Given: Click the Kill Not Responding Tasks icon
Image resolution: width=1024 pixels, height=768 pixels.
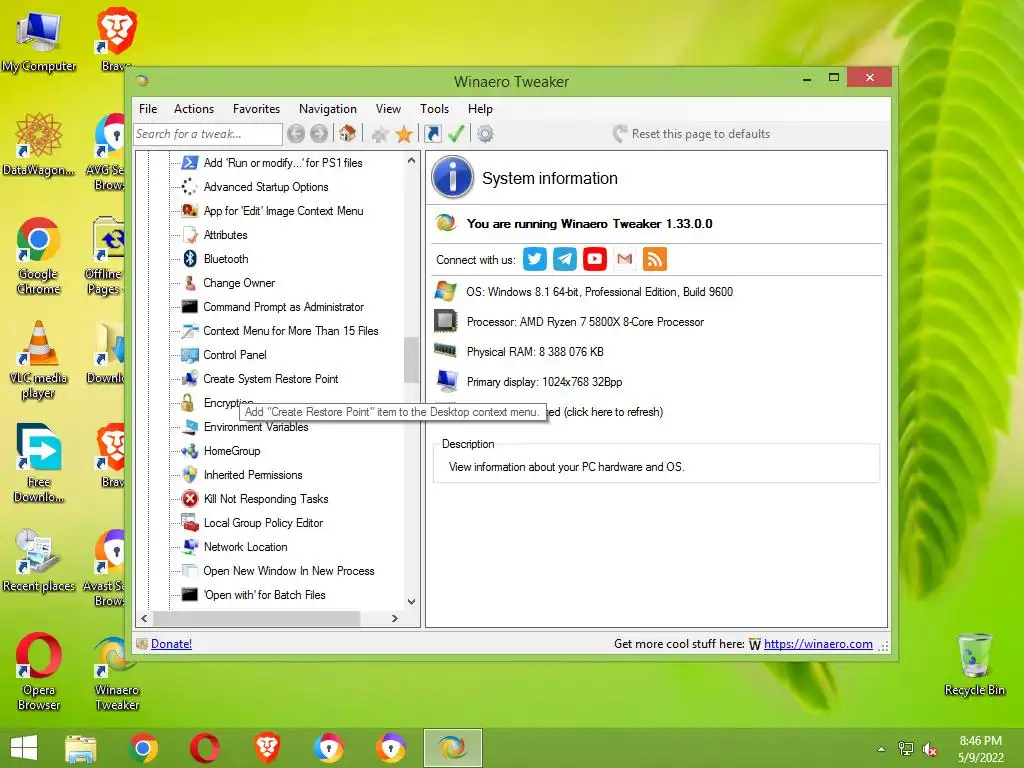Looking at the screenshot, I should coord(190,499).
